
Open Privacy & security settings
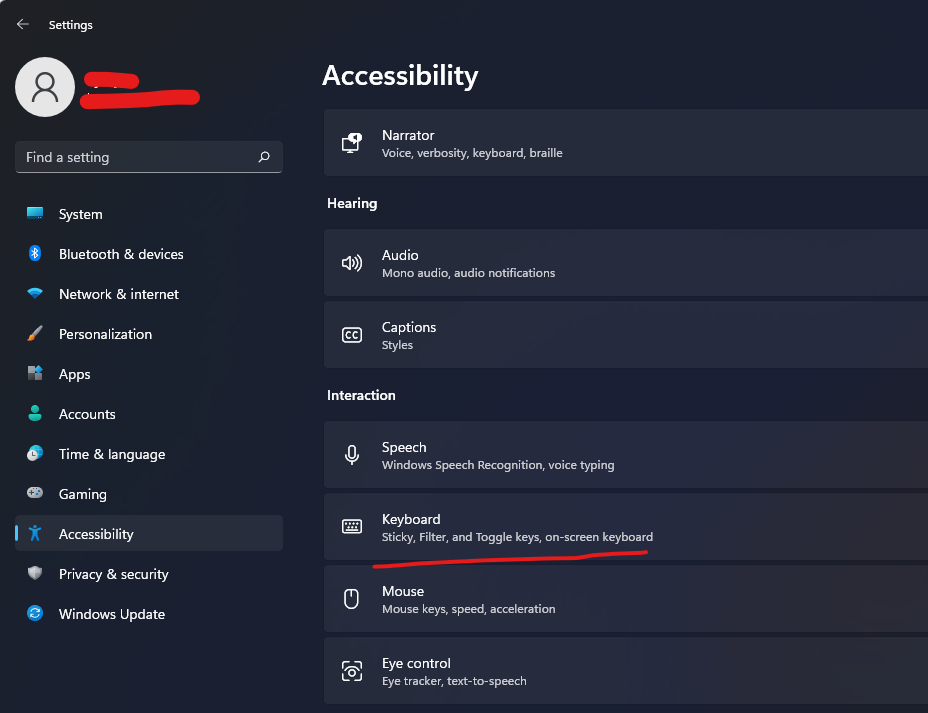(x=113, y=574)
